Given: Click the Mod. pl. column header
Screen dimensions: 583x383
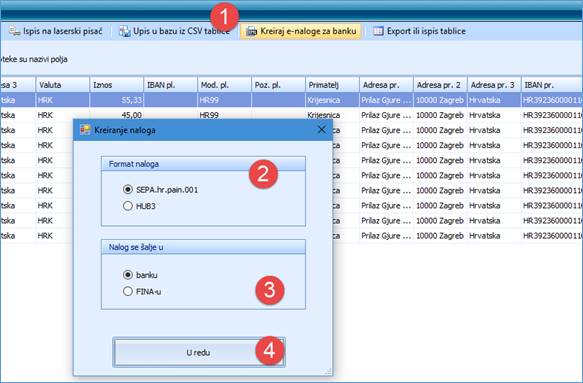Looking at the screenshot, I should click(225, 85).
